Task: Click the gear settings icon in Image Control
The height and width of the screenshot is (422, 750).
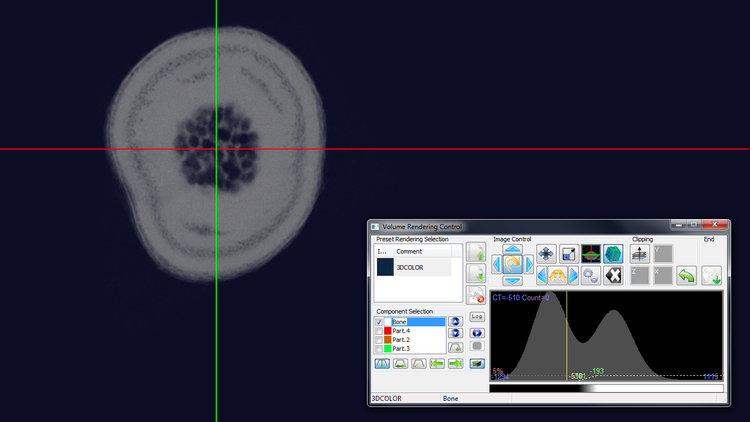Action: [x=591, y=276]
